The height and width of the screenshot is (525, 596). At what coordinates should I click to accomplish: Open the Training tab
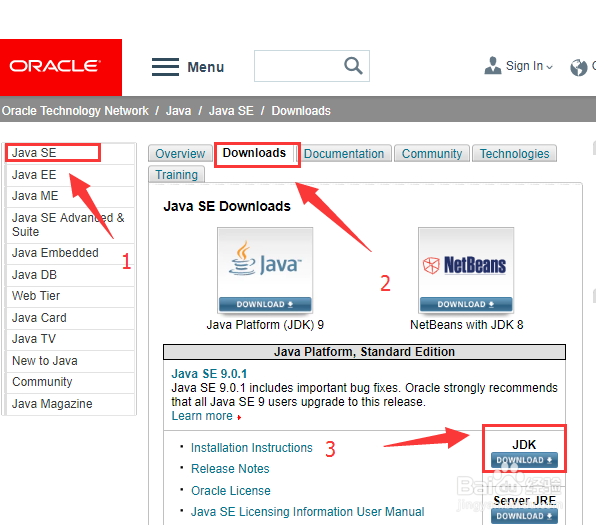(176, 174)
